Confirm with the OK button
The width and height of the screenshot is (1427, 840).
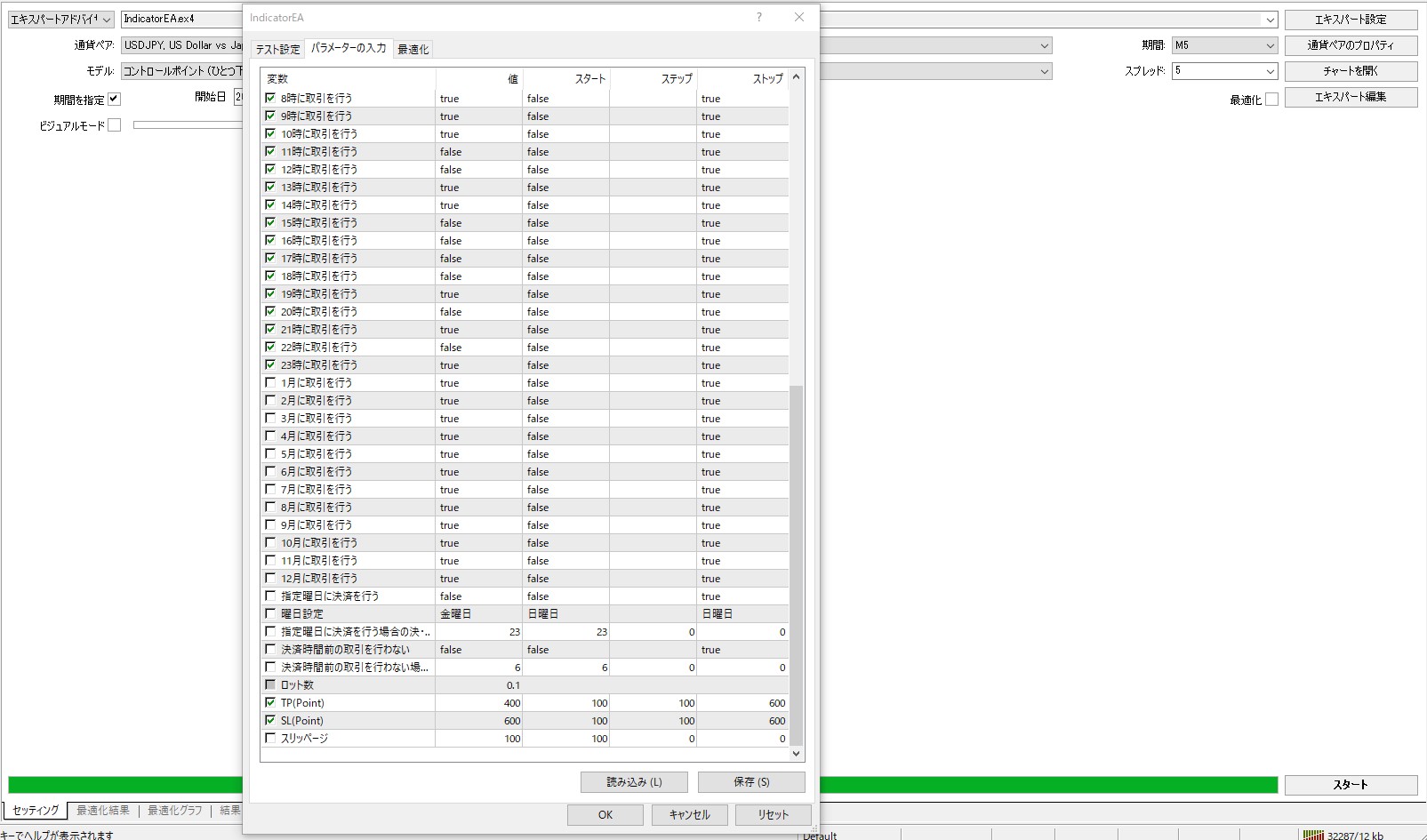[x=605, y=815]
